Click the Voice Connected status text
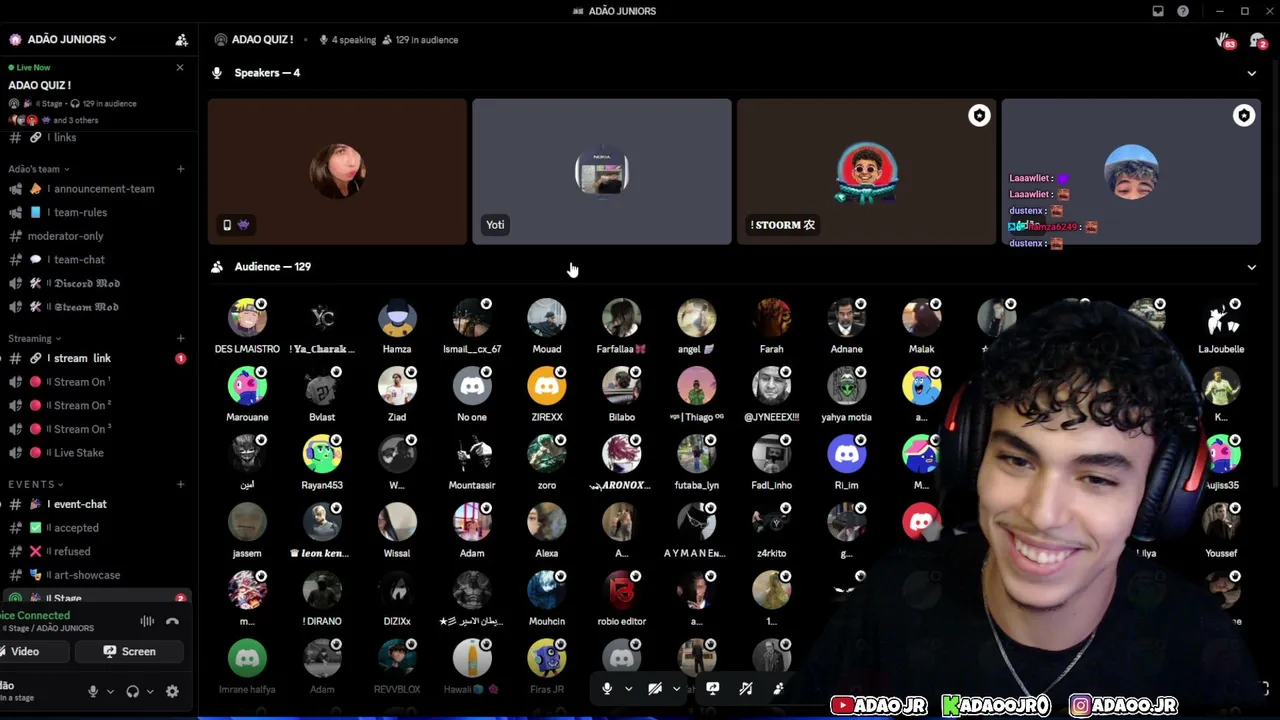This screenshot has height=720, width=1280. 35,616
